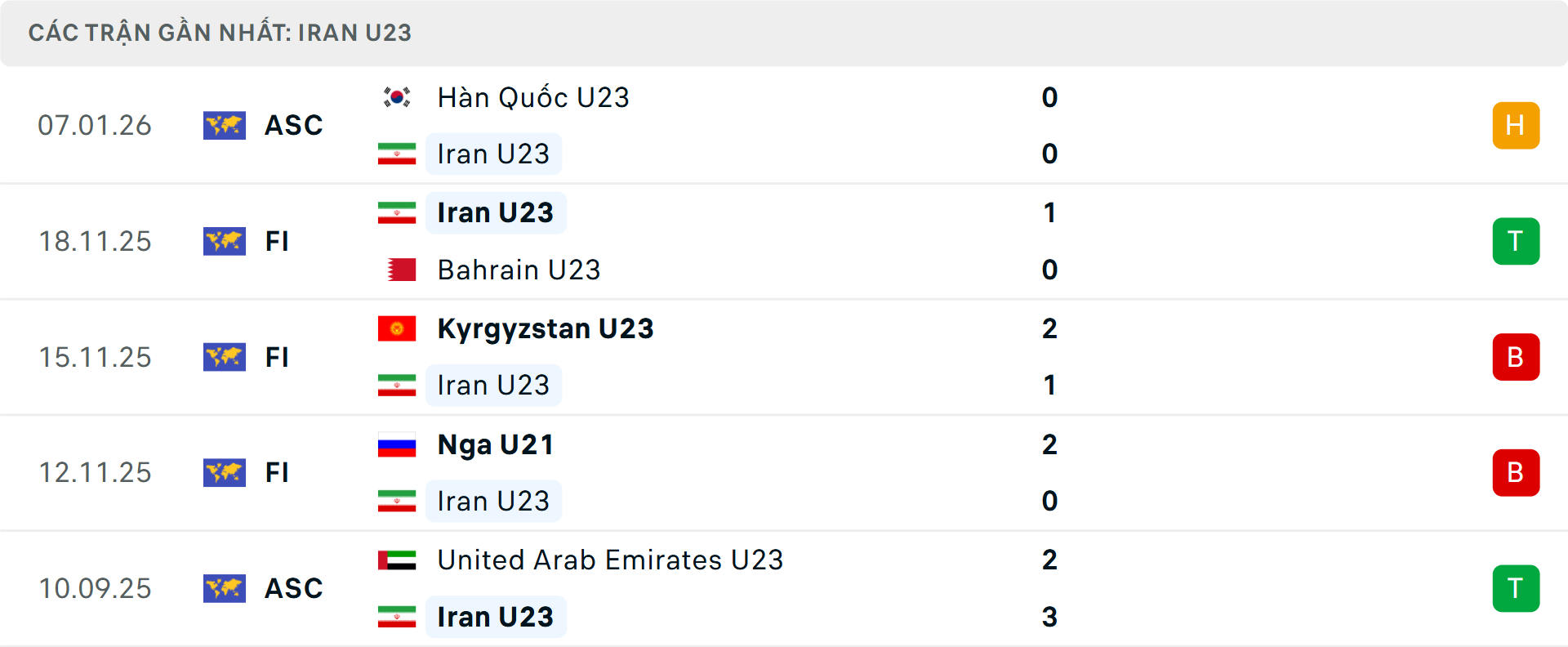The height and width of the screenshot is (647, 1568).
Task: Click the Kyrgyzstan flag icon
Action: point(398,328)
